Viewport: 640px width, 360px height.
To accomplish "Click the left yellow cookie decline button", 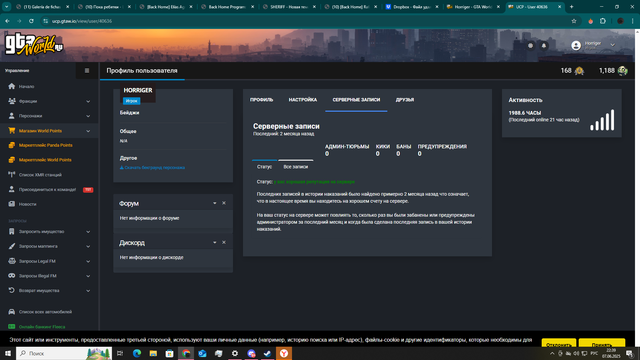I will [x=558, y=343].
